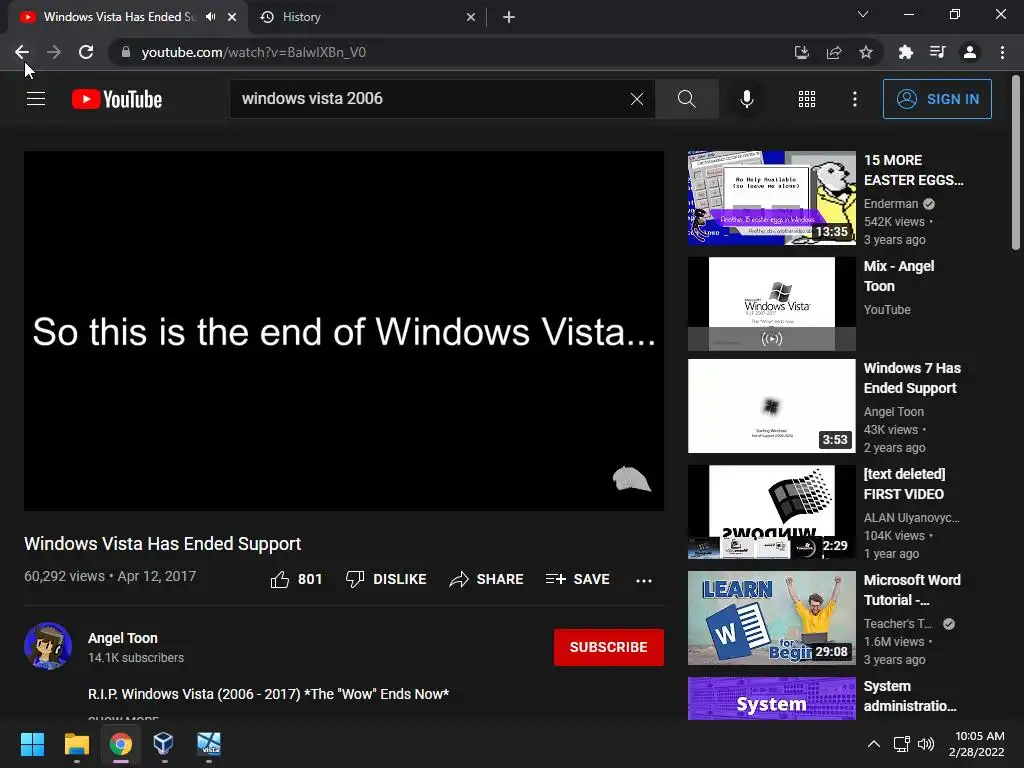The width and height of the screenshot is (1024, 768).
Task: Open the Chrome profile icon
Action: coord(970,52)
